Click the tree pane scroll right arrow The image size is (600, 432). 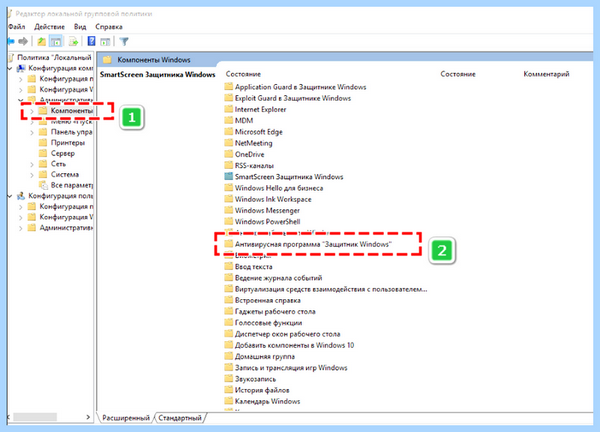[x=88, y=417]
